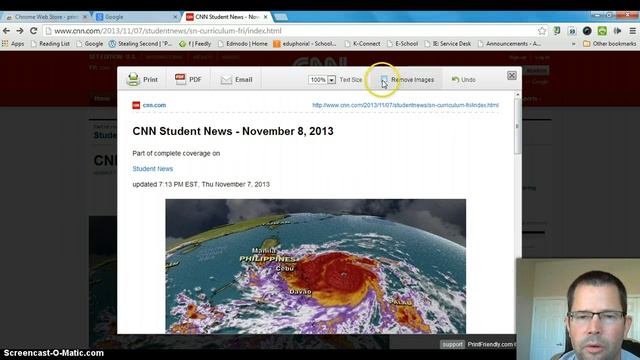The image size is (640, 360).
Task: Click the article headline CNN Student News
Action: click(233, 131)
